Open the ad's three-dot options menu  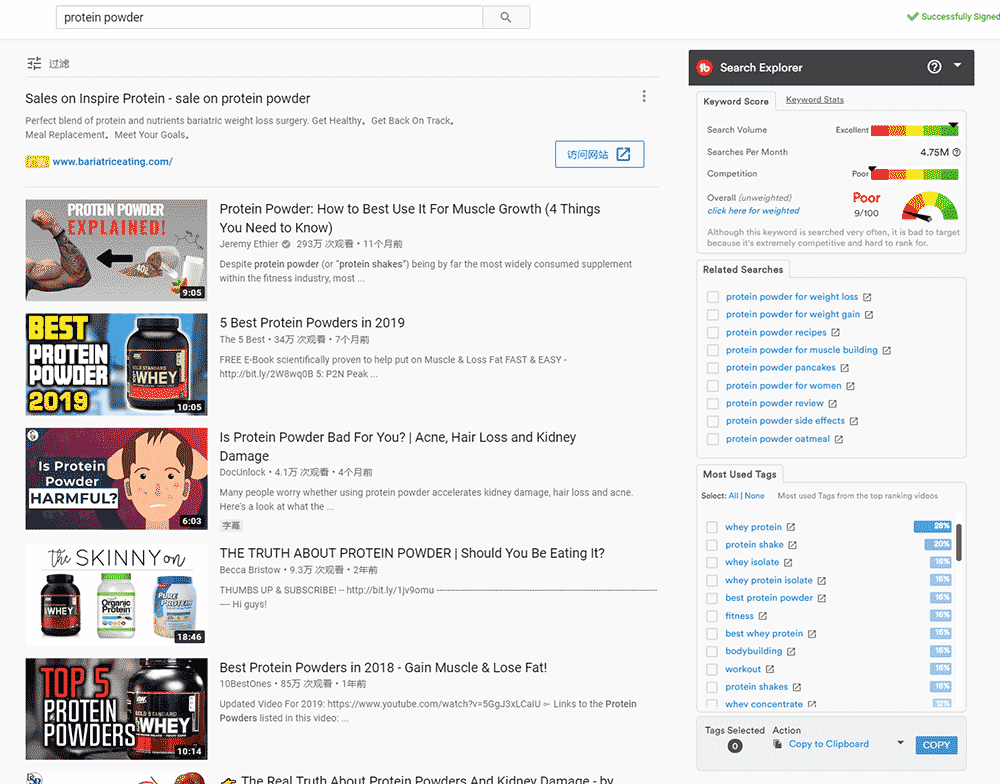[644, 97]
